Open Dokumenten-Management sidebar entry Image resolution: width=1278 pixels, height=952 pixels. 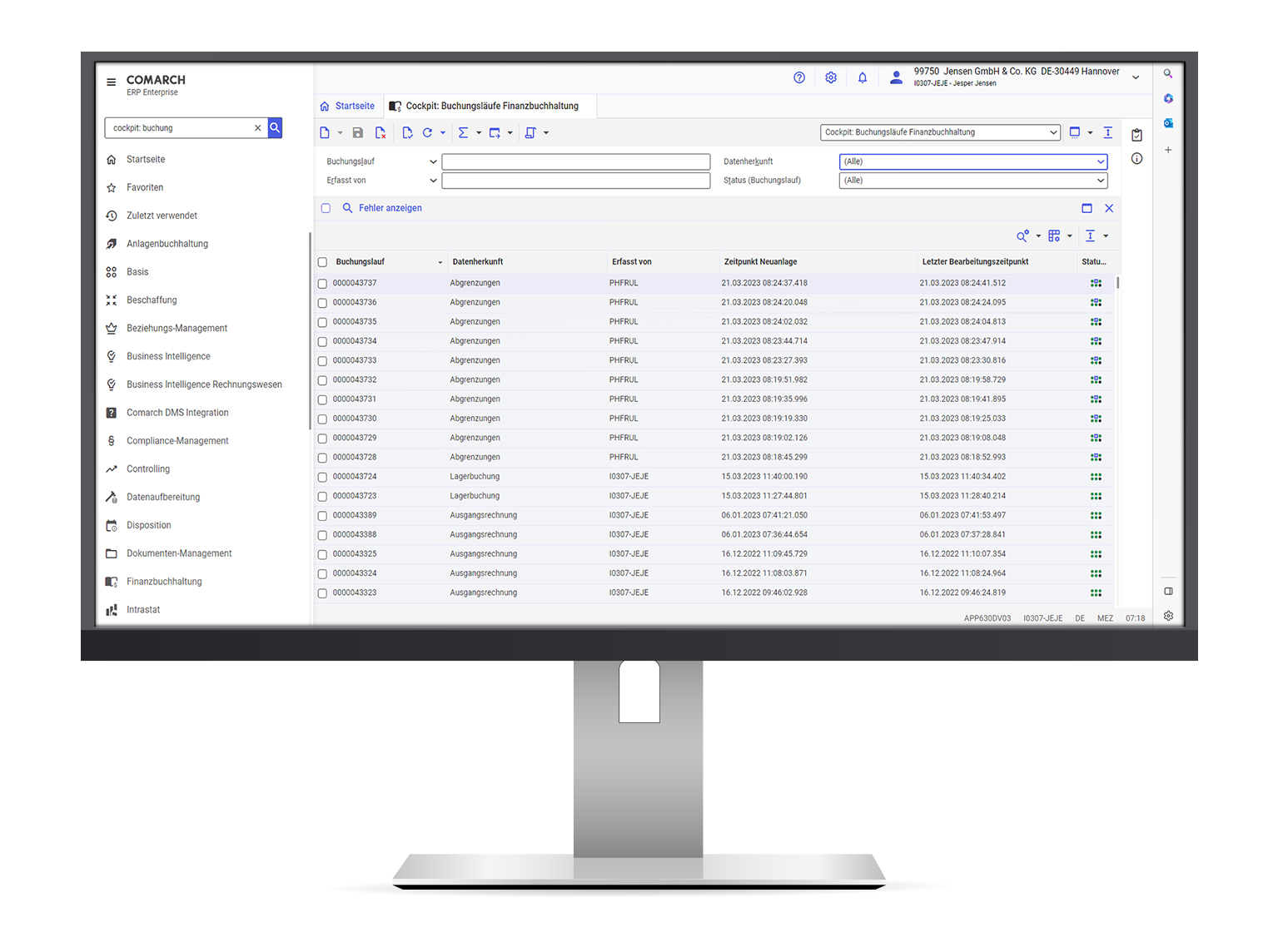tap(179, 554)
